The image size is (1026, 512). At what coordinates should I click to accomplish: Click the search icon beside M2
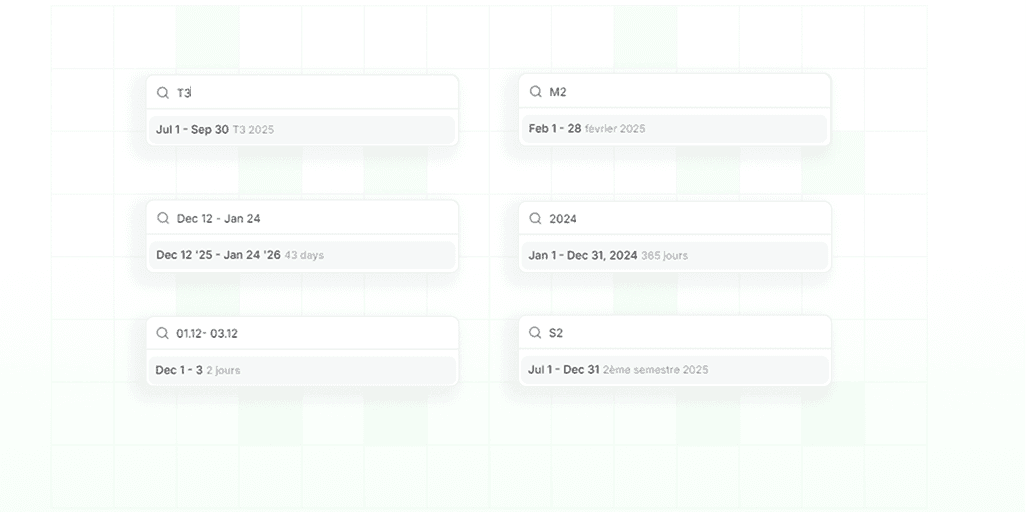535,92
